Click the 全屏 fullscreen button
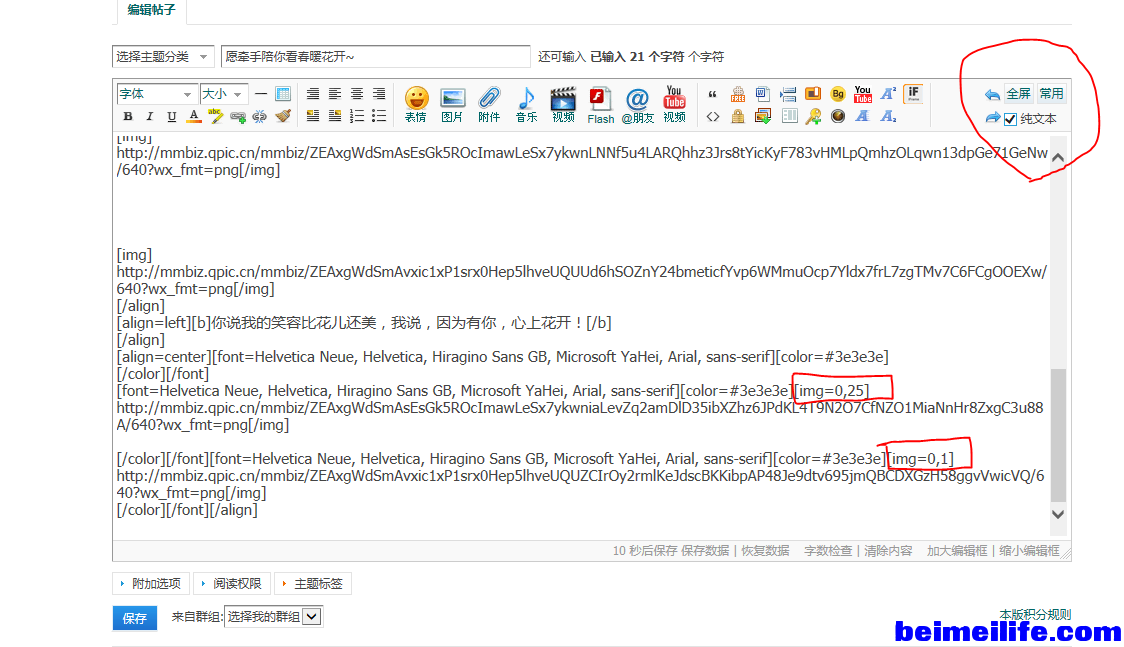 pyautogui.click(x=1018, y=94)
